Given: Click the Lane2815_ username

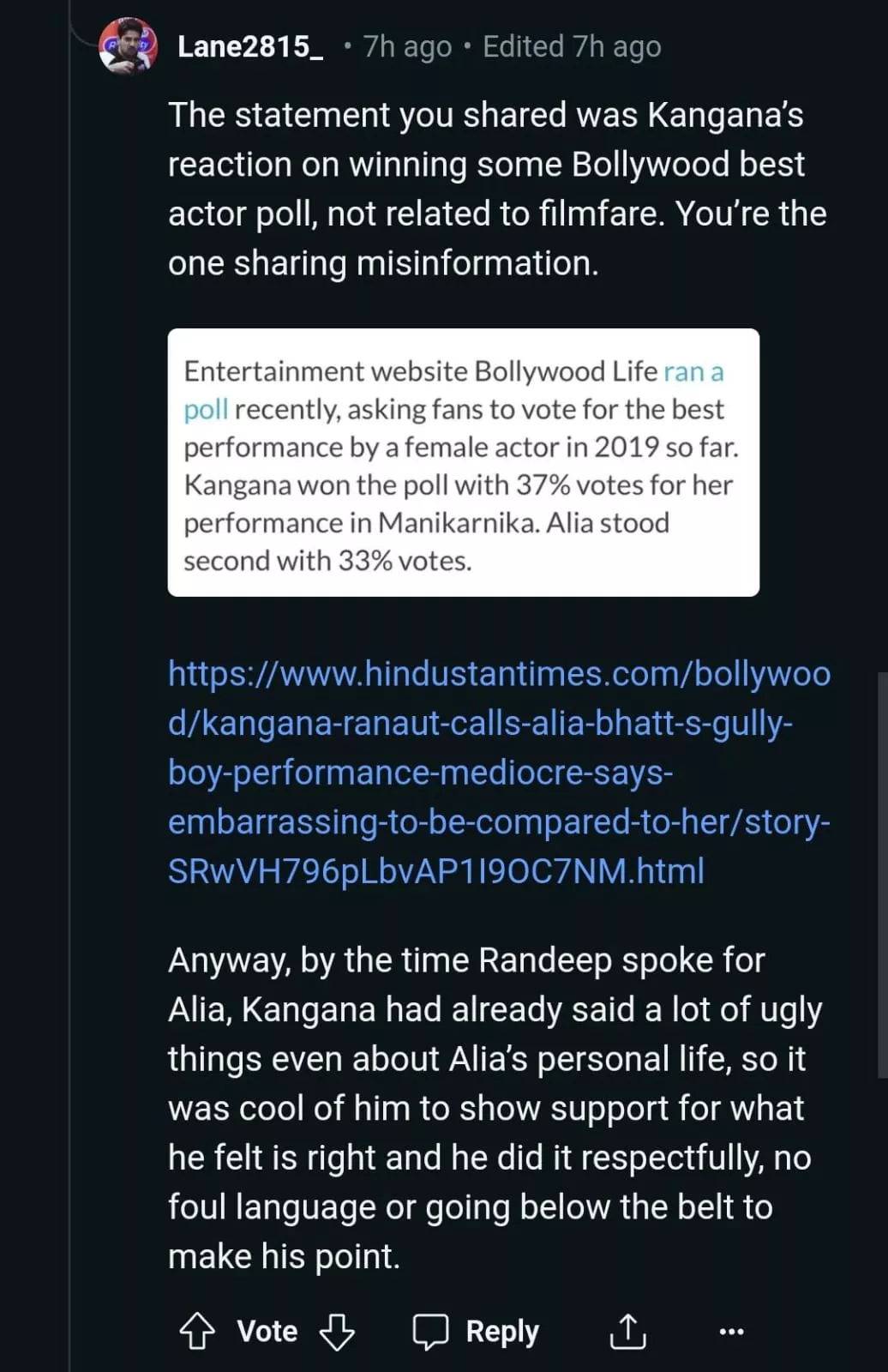Looking at the screenshot, I should point(249,46).
